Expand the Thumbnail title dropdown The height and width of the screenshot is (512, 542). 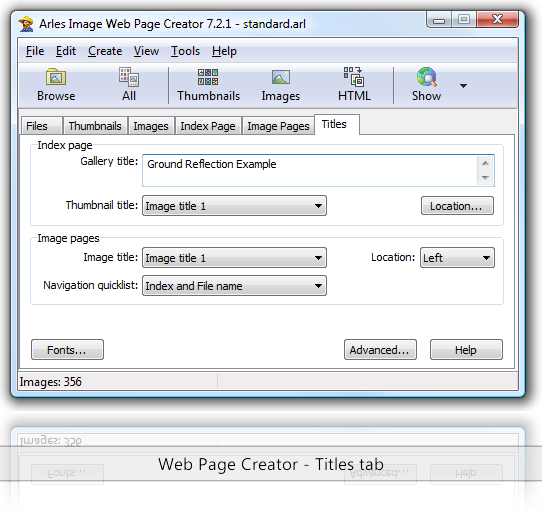coord(234,206)
